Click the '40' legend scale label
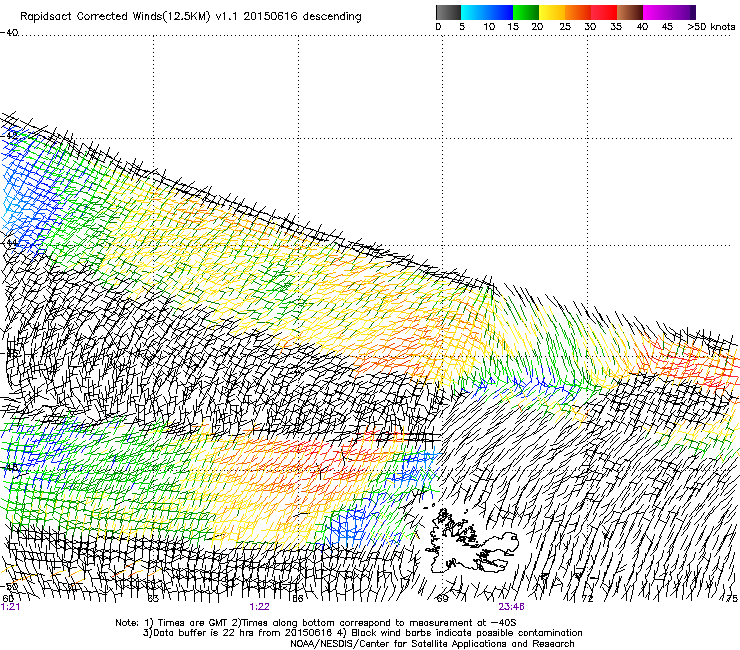The image size is (740, 650). point(642,27)
